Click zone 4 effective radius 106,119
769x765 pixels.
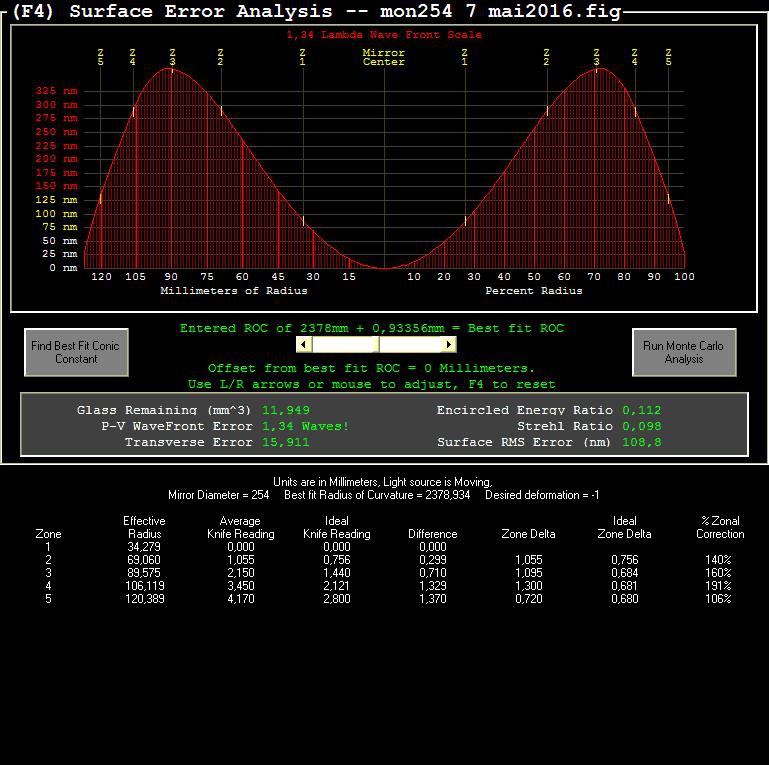point(145,586)
